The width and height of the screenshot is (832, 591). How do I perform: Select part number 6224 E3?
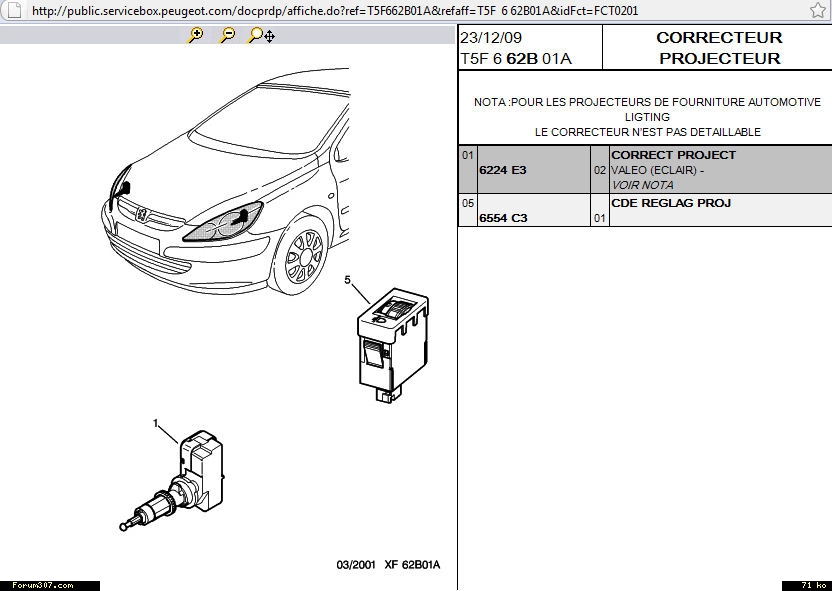pyautogui.click(x=503, y=170)
